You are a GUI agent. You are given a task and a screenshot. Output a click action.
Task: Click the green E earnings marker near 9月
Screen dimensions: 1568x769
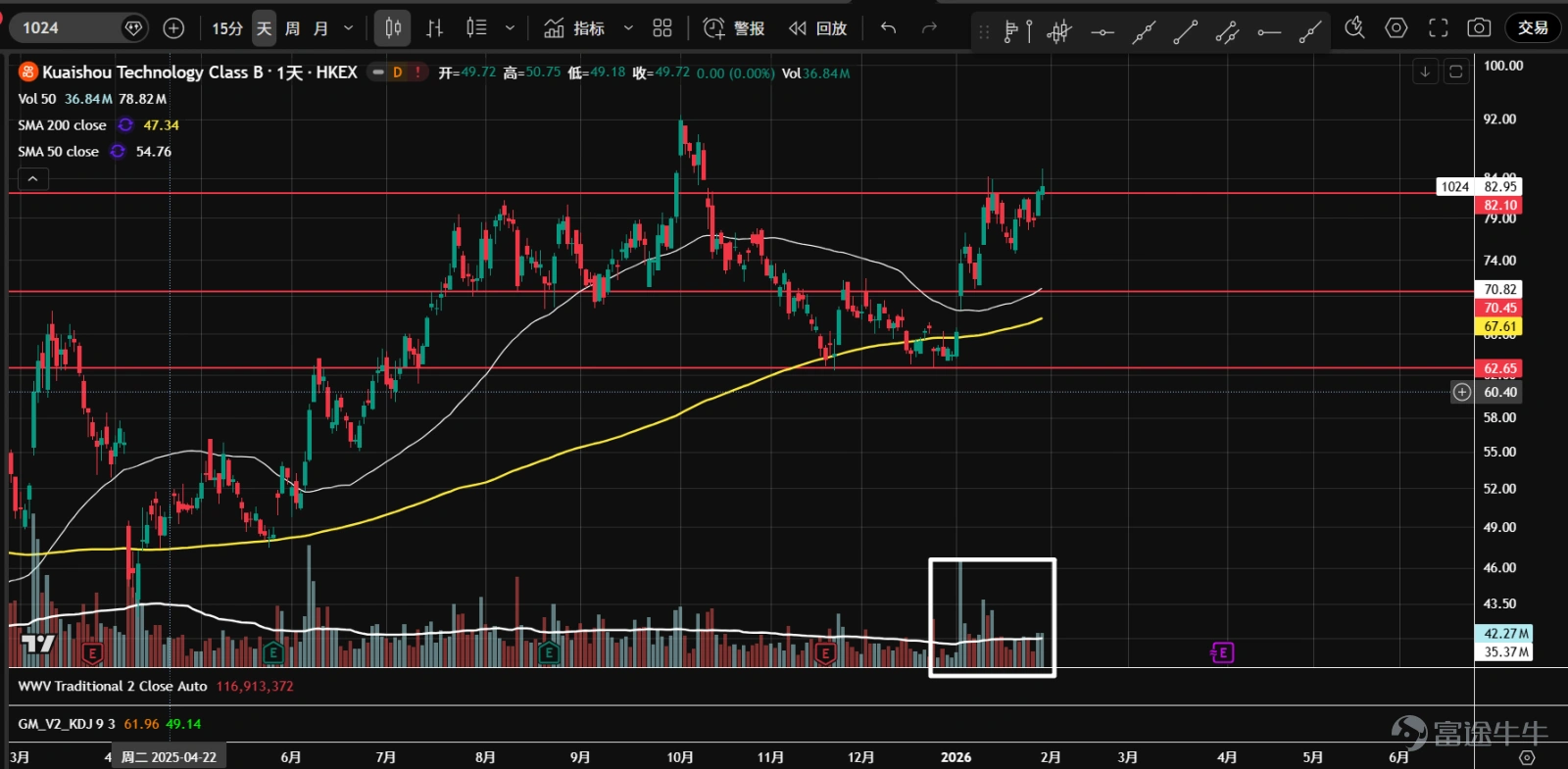[x=548, y=652]
